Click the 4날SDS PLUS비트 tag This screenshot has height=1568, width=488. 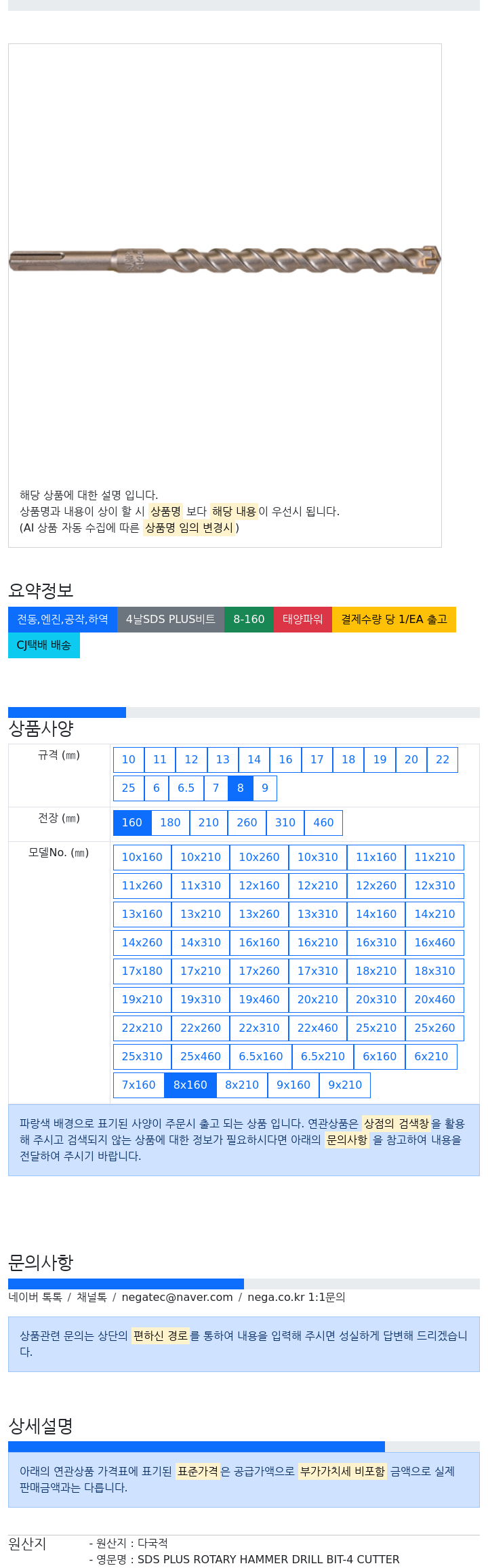[171, 620]
